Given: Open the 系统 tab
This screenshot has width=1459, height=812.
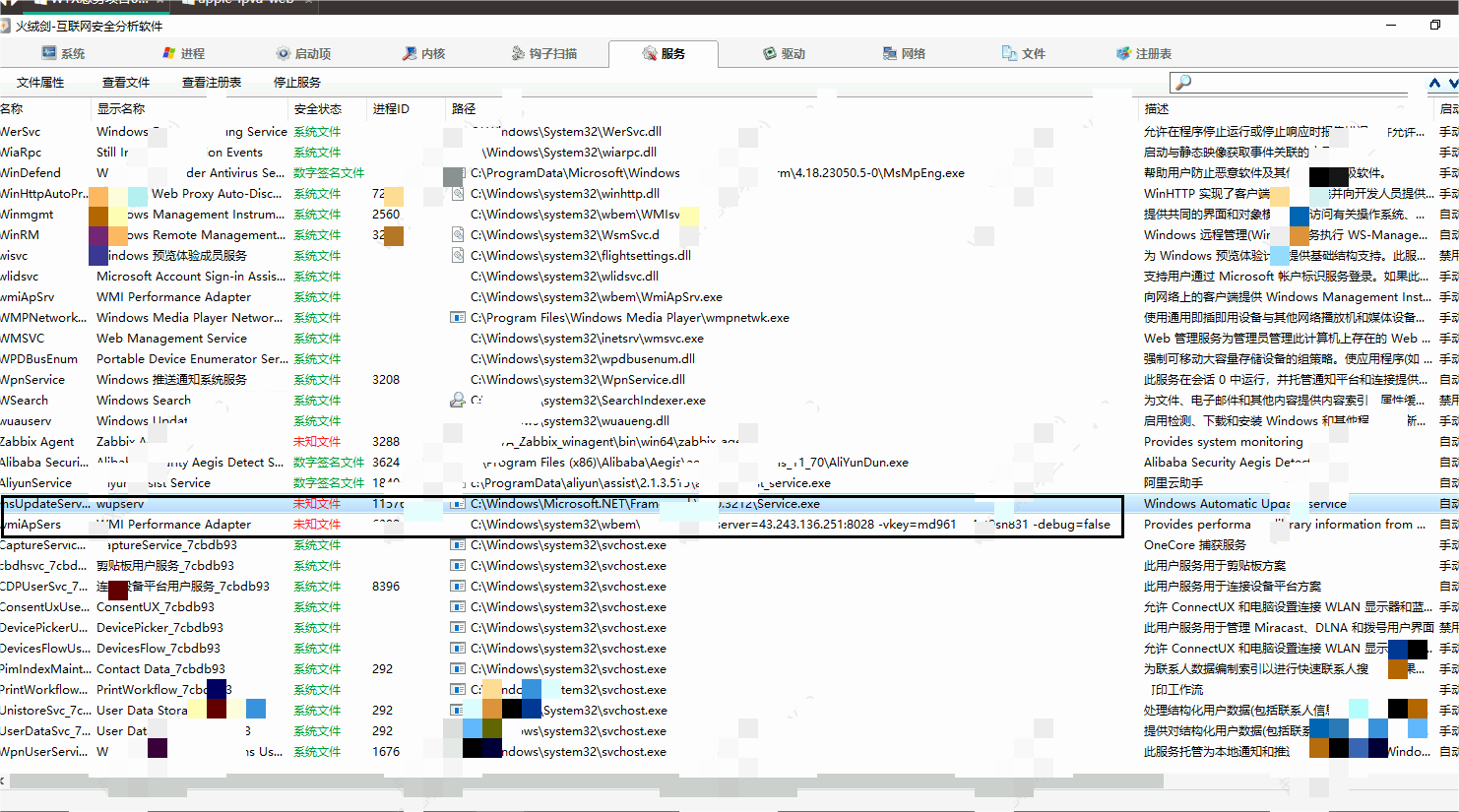Looking at the screenshot, I should click(63, 54).
